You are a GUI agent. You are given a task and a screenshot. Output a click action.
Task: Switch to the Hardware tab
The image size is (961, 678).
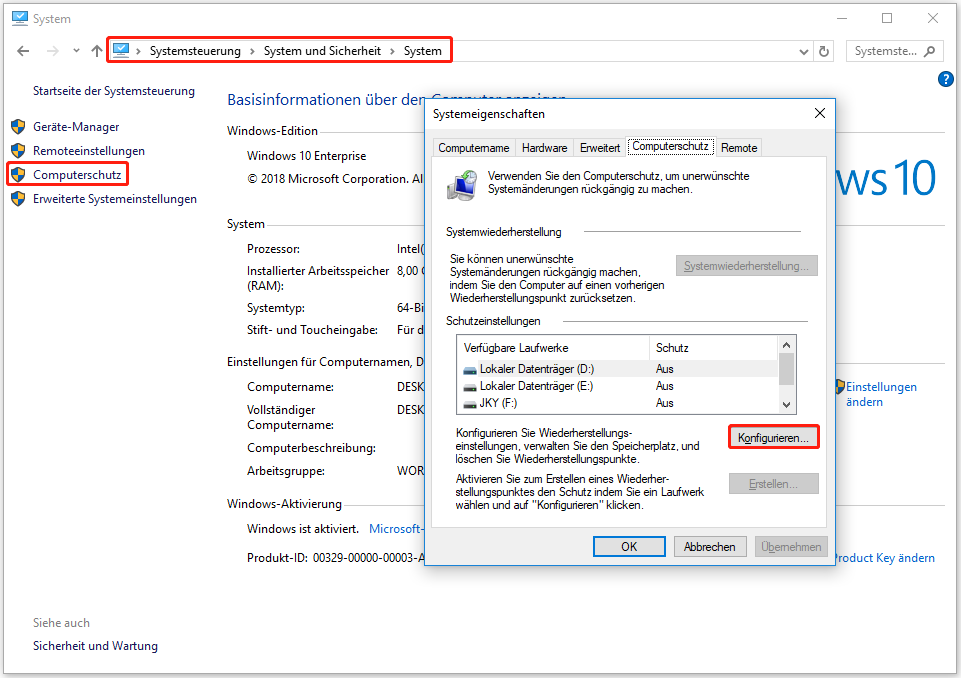(x=545, y=147)
